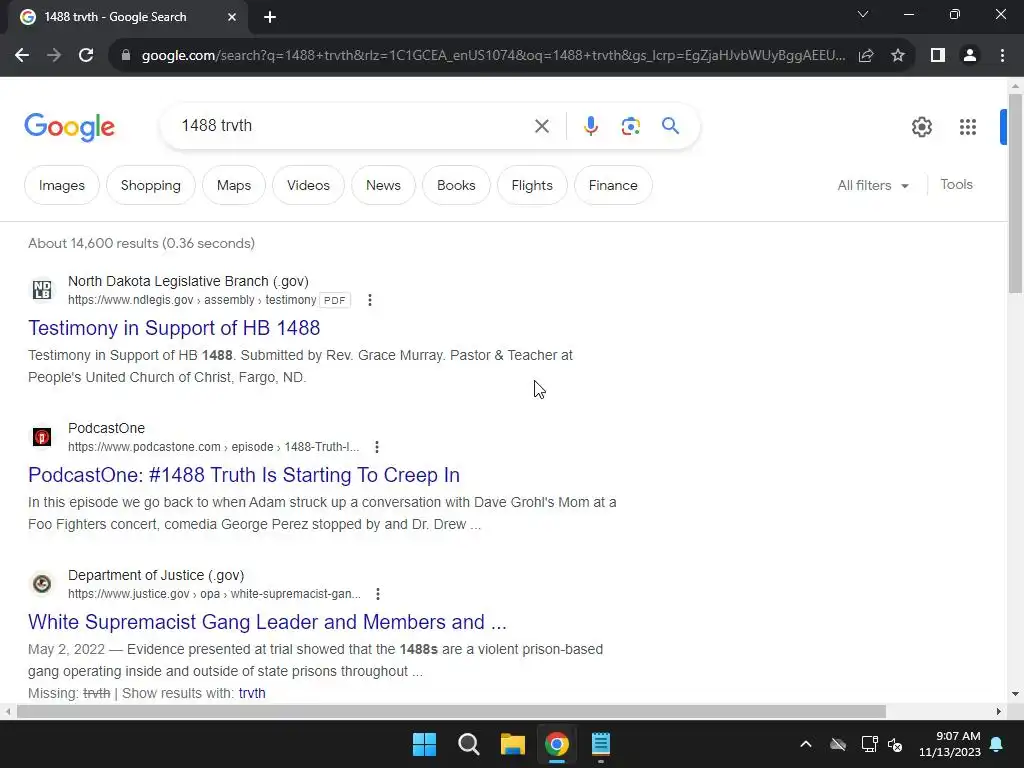Show results with trvth link
Screen dimensions: 1024x768
(x=252, y=694)
